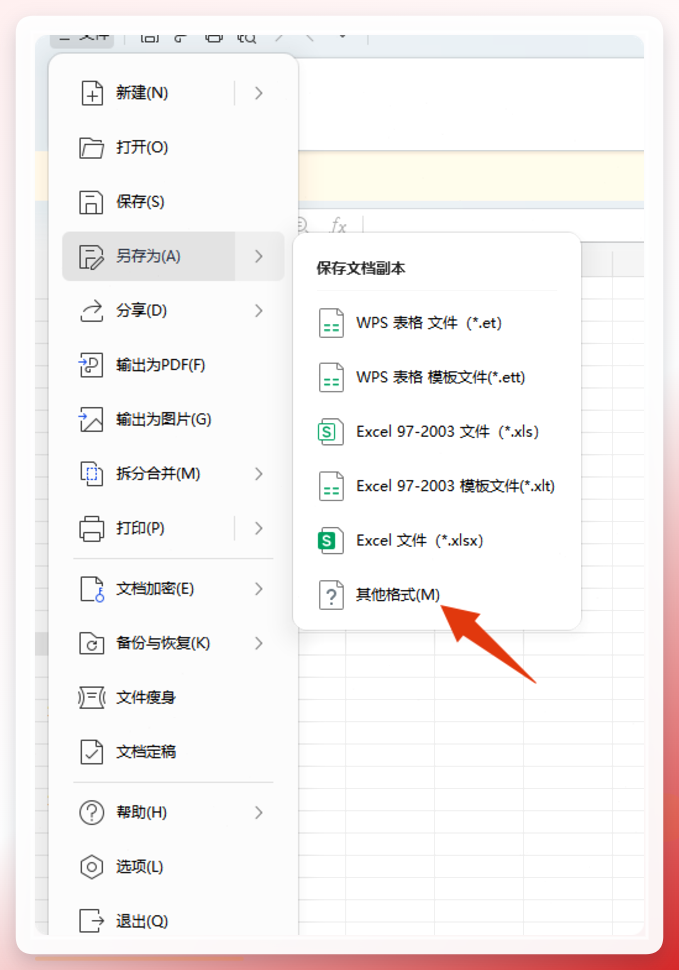Click the Share (分享) arrow icon
This screenshot has width=679, height=970.
coord(92,311)
